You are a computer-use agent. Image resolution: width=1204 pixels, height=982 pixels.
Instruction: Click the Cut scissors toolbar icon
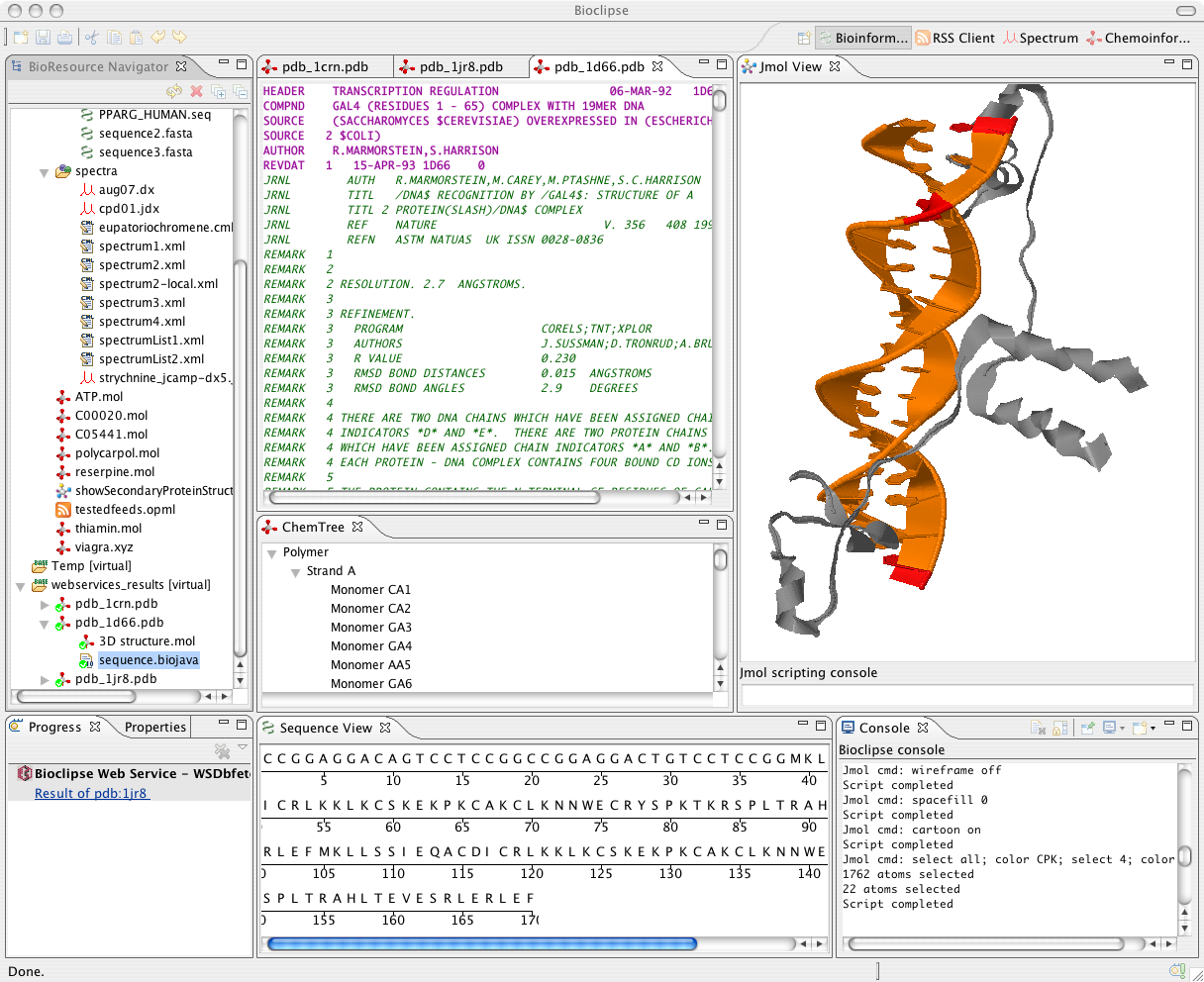coord(92,38)
